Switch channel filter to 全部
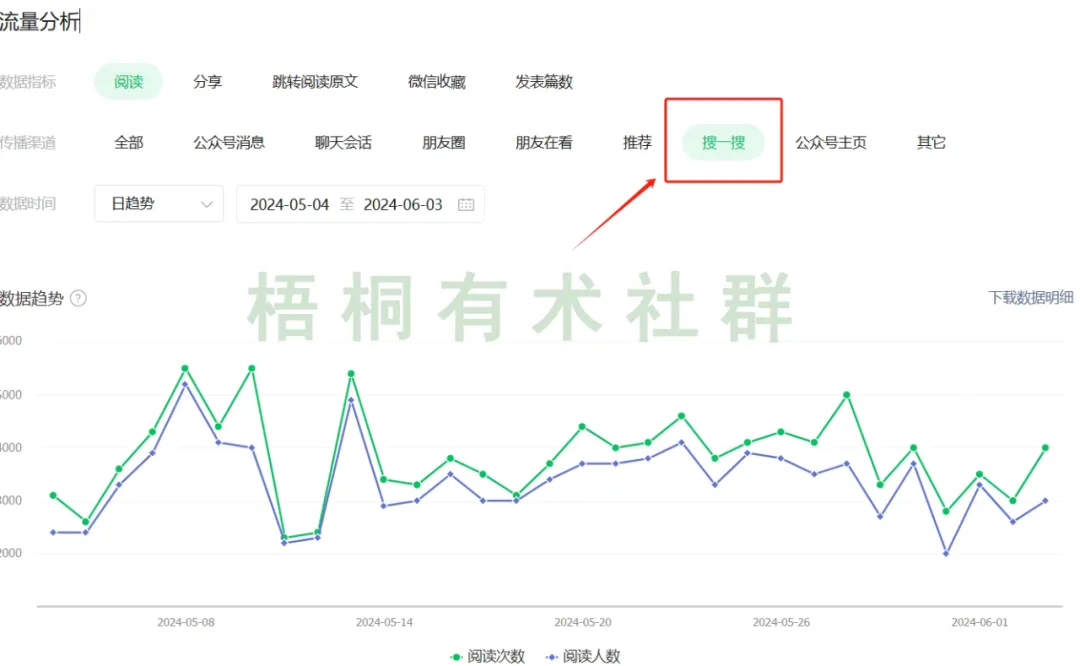Viewport: 1080px width, 666px height. point(127,142)
